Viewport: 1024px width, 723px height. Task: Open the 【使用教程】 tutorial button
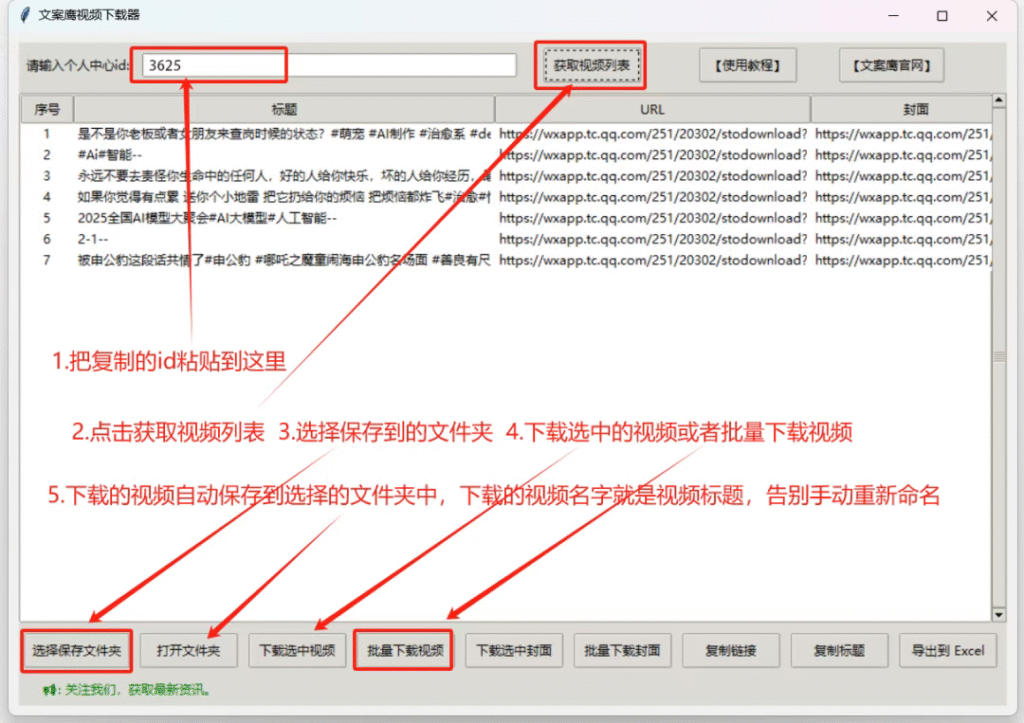coord(741,66)
